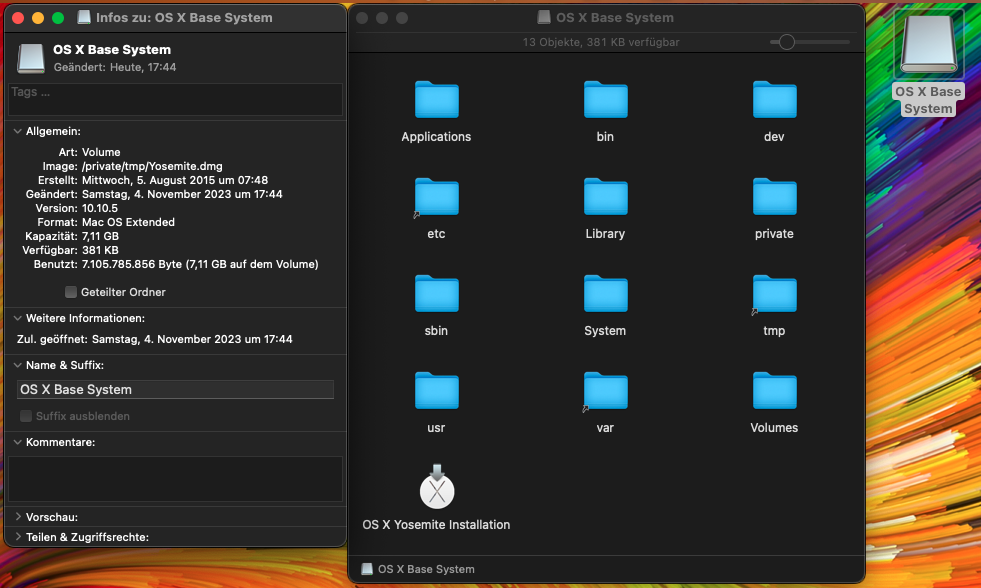Screen dimensions: 981x588
Task: Collapse the Weitere Informationen section
Action: 18,318
